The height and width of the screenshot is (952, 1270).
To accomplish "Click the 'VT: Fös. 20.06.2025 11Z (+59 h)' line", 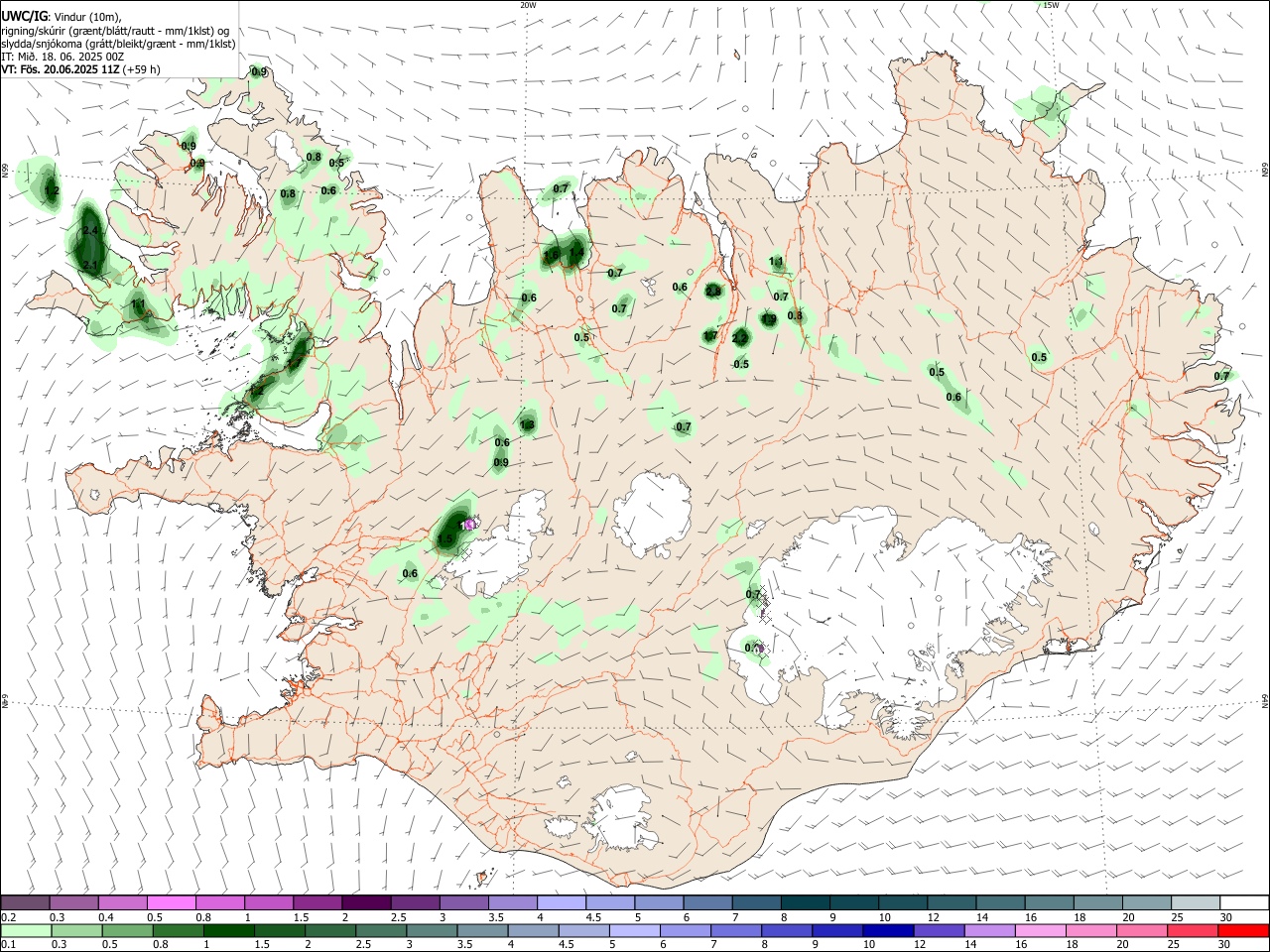I will point(80,69).
